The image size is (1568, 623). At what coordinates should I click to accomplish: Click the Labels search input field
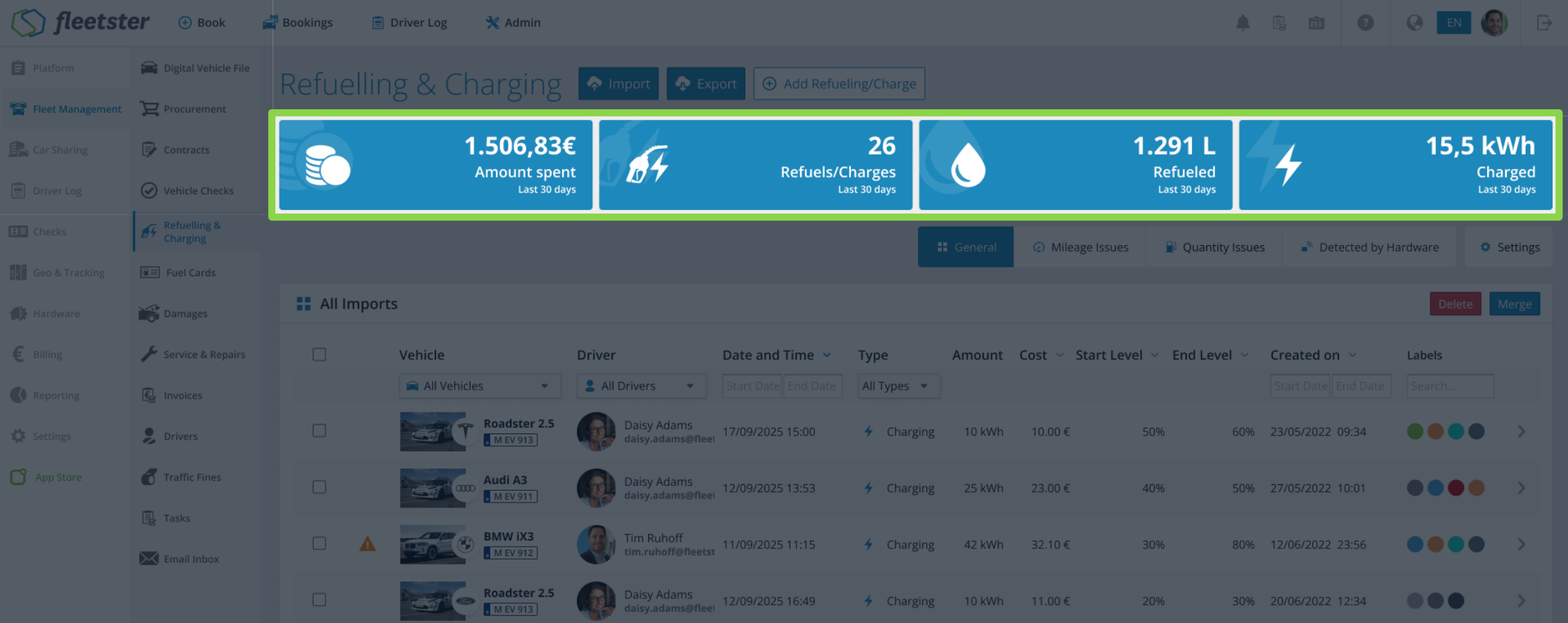click(1450, 386)
